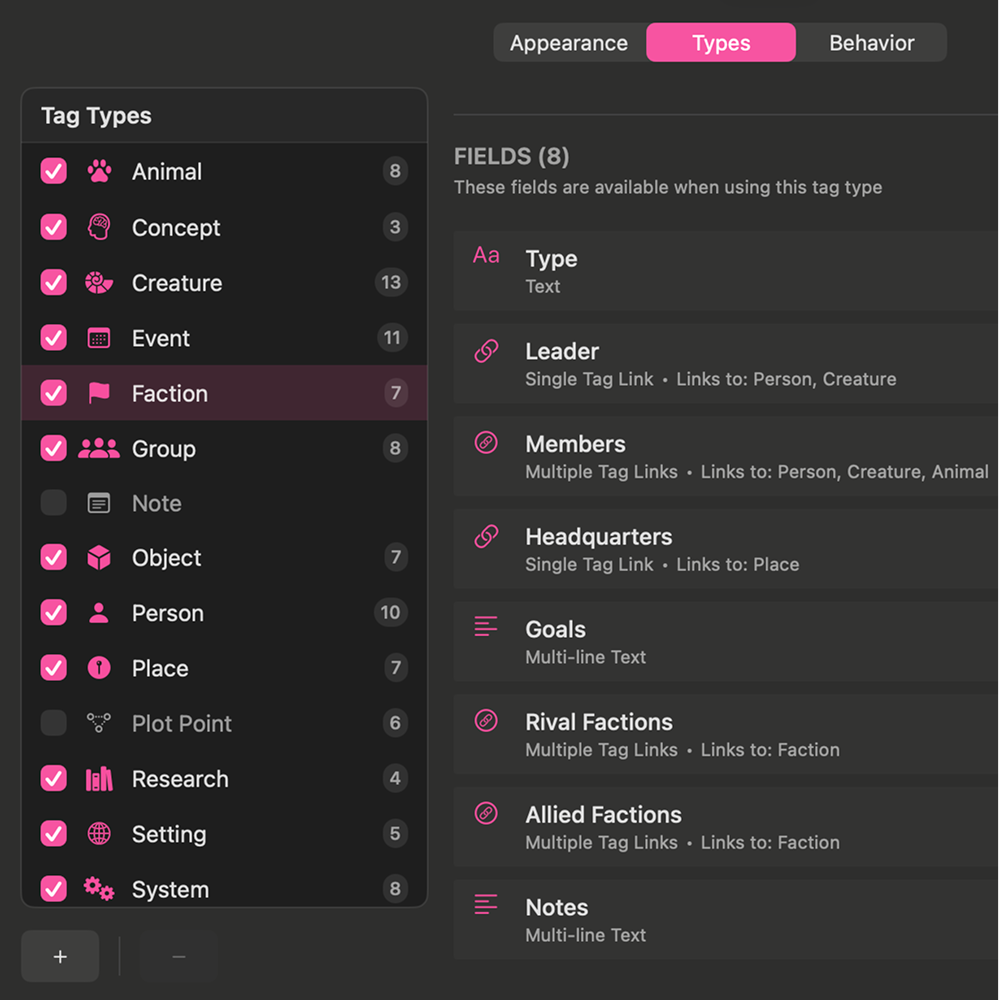Open the Behavior tab
This screenshot has height=1000, width=1000.
coord(871,42)
